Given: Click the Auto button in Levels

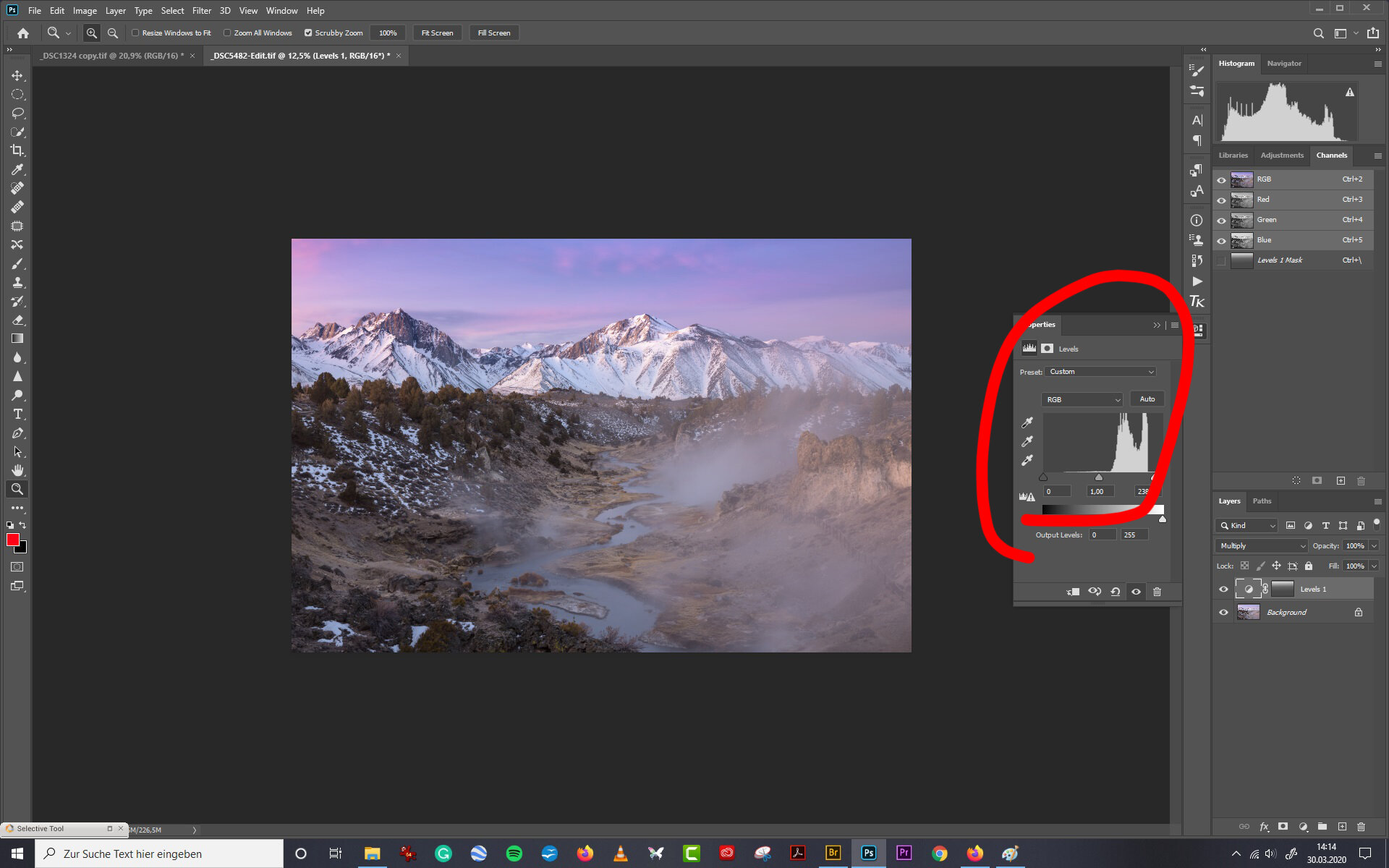Looking at the screenshot, I should [x=1147, y=399].
